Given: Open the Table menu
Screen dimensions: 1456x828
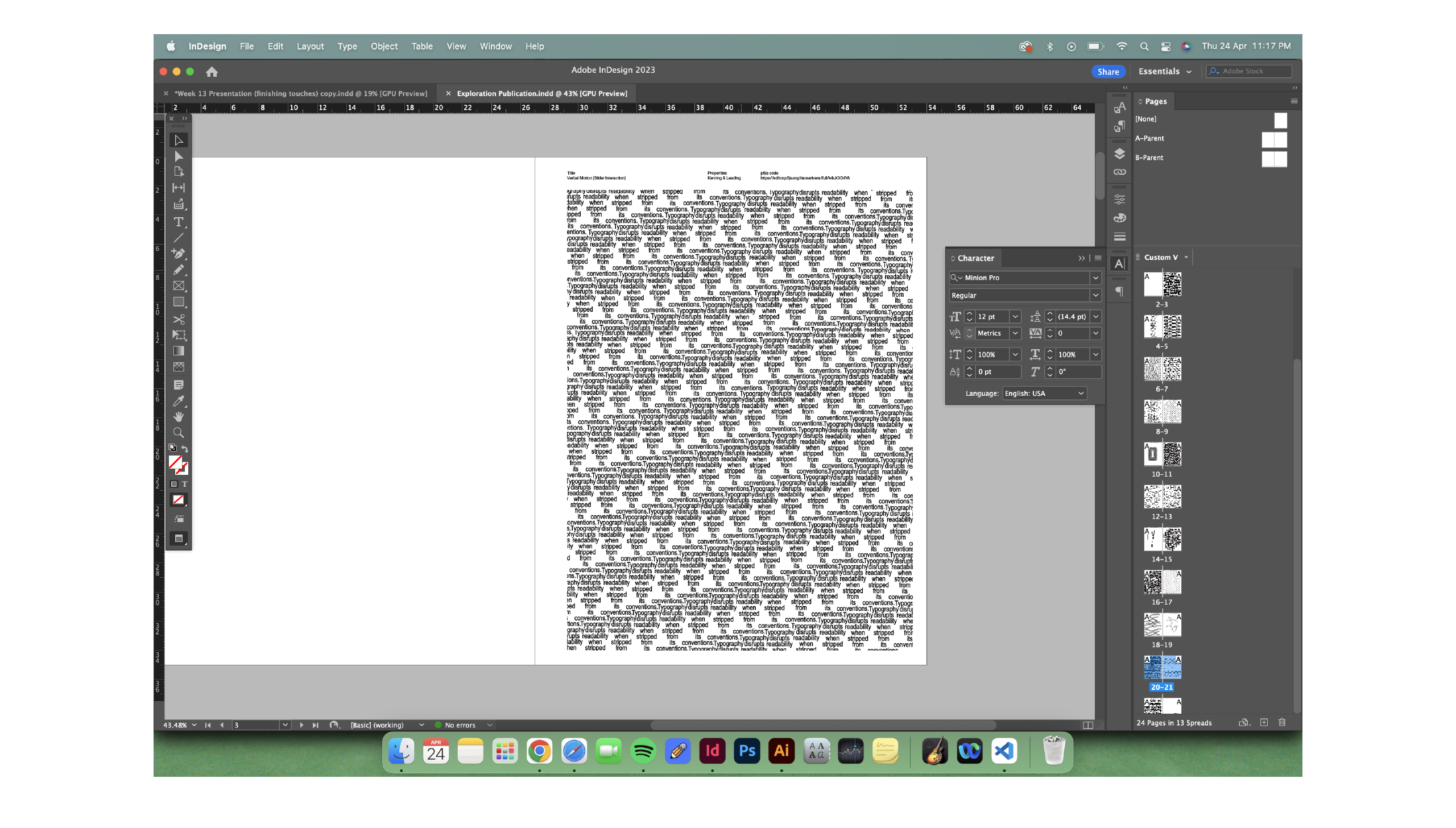Looking at the screenshot, I should pyautogui.click(x=422, y=47).
